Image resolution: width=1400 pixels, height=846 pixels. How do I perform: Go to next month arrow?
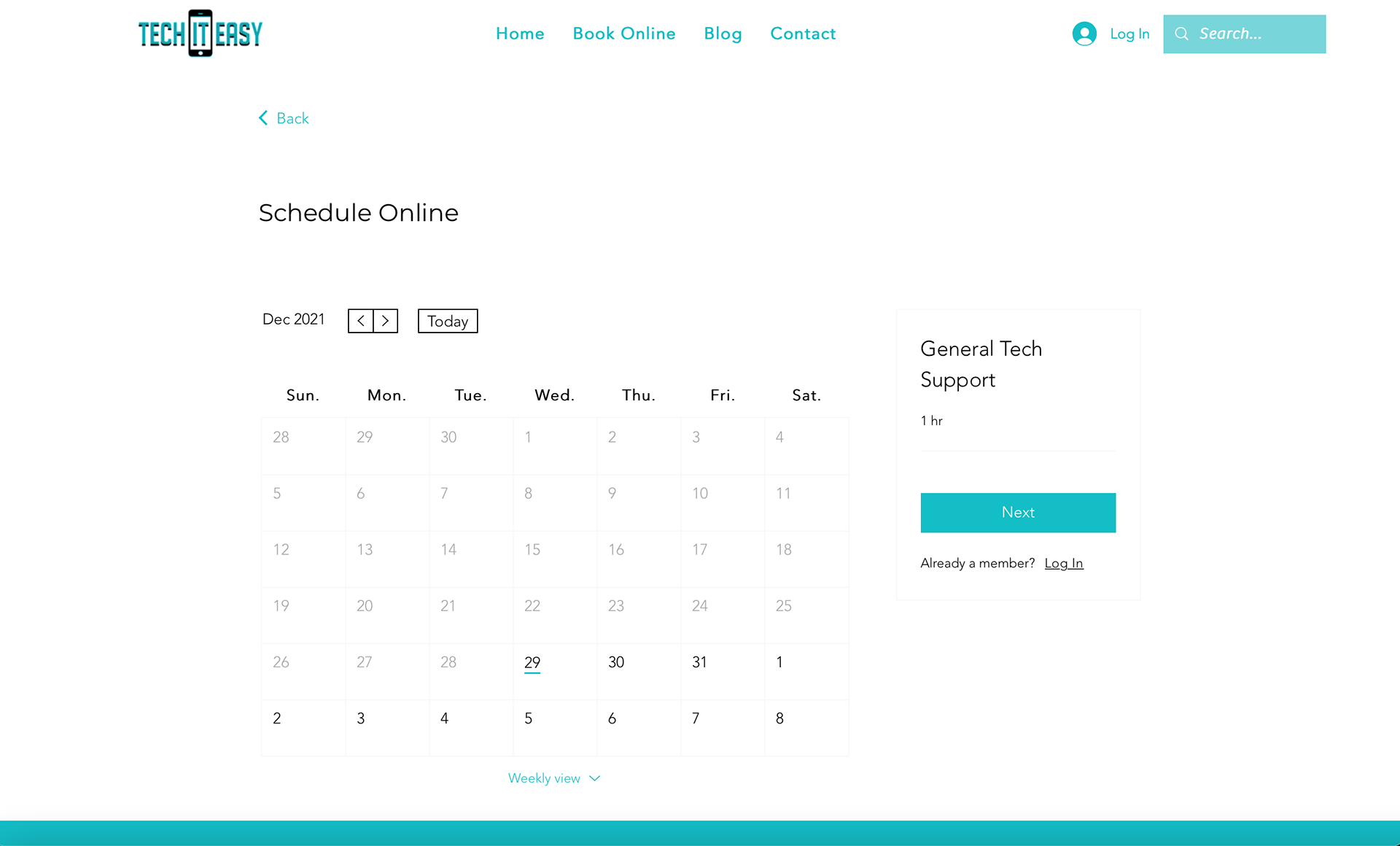386,321
